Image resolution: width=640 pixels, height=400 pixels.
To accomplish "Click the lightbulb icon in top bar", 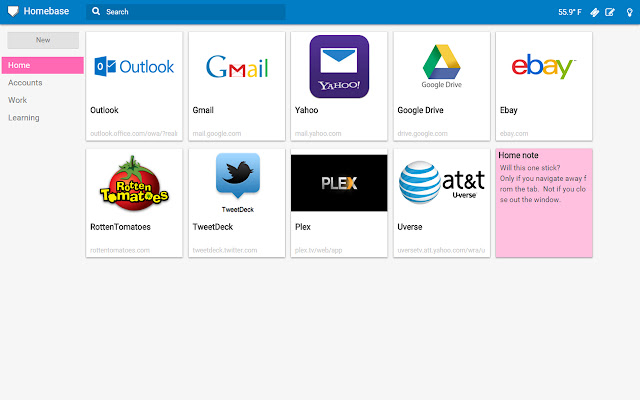I will [629, 12].
